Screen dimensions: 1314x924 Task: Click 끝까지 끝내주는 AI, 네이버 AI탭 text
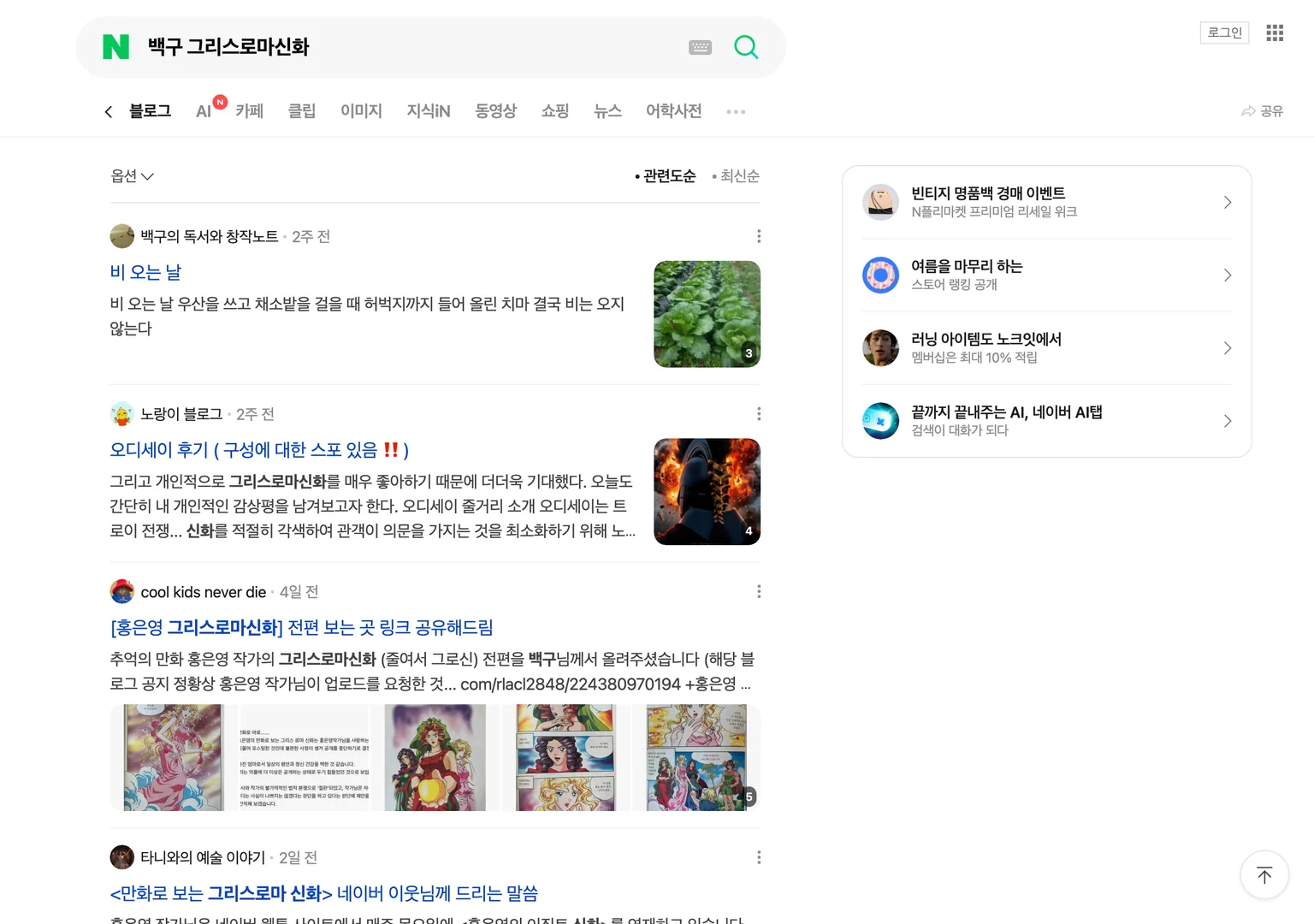coord(1007,412)
